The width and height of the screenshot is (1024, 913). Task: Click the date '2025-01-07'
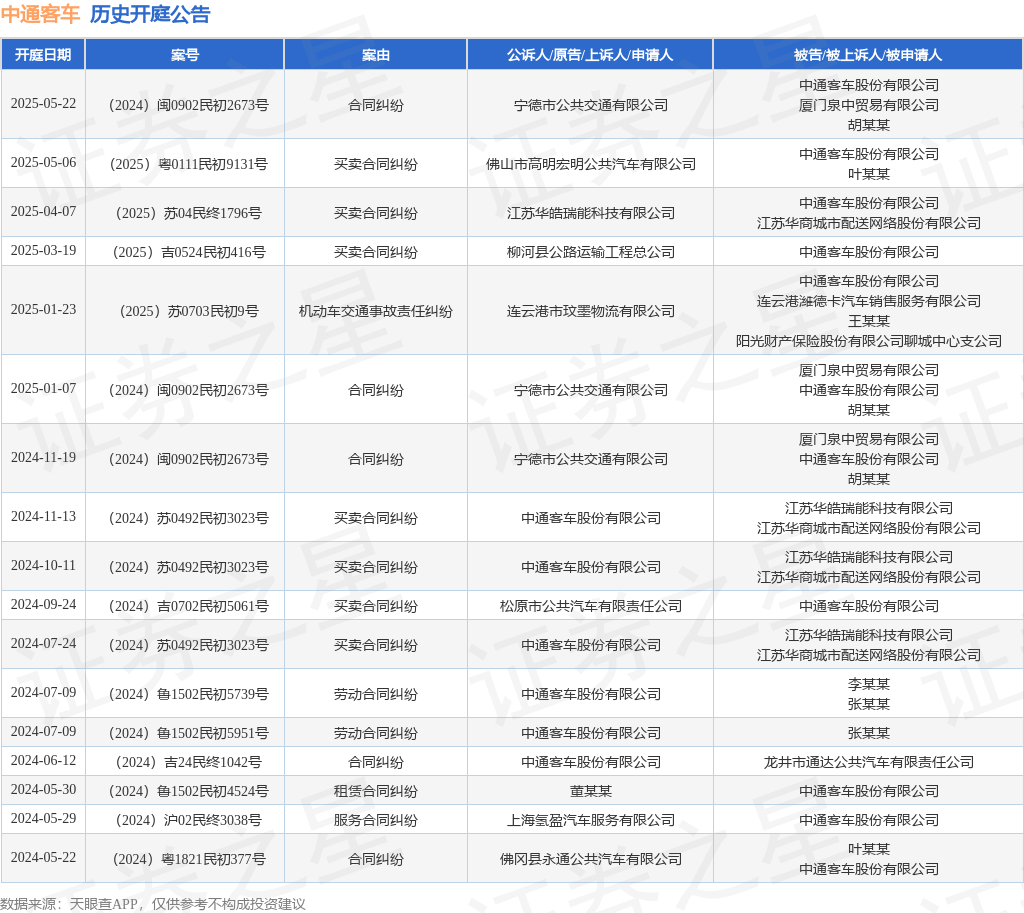(43, 389)
